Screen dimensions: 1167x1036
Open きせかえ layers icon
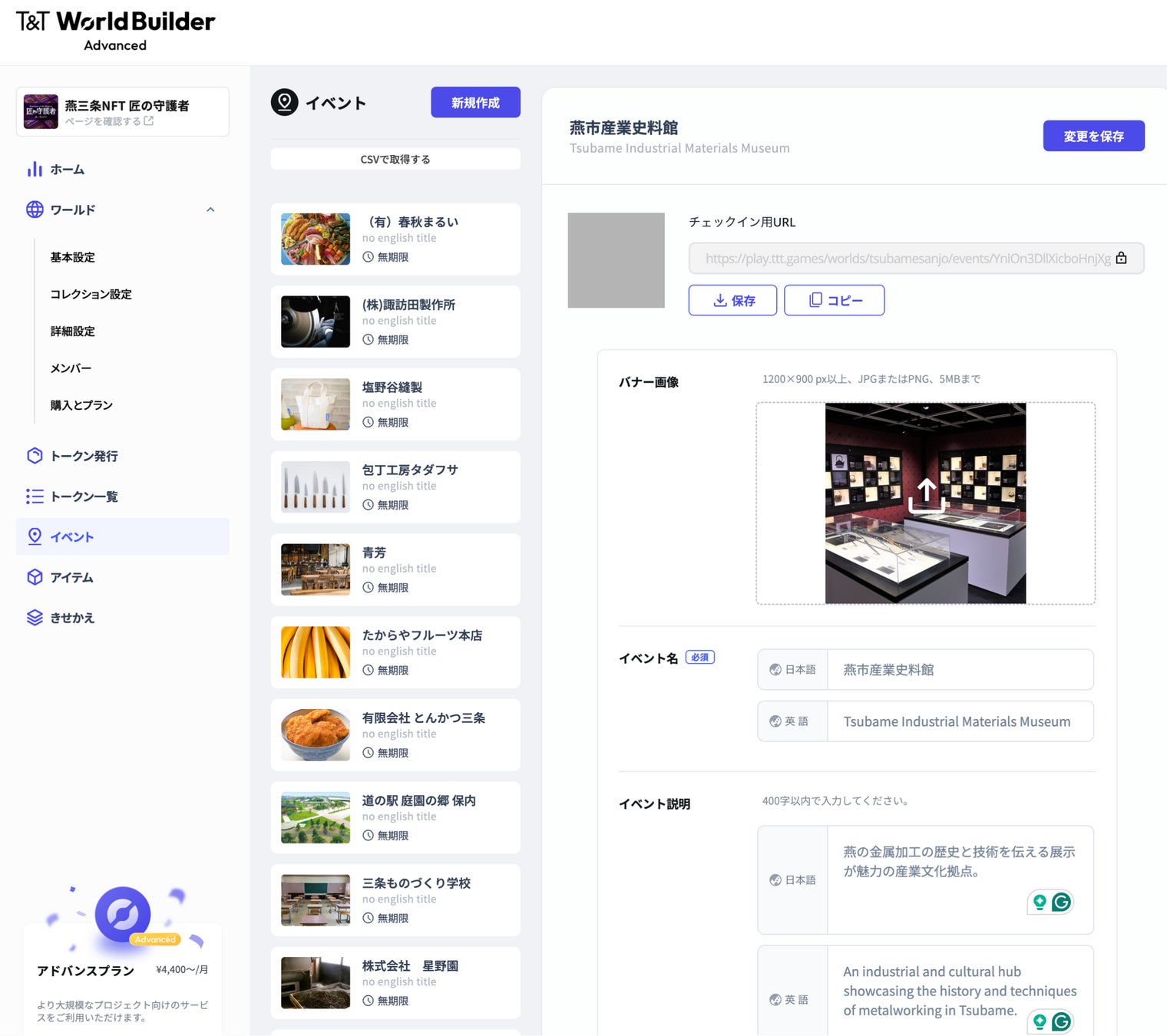pyautogui.click(x=35, y=618)
